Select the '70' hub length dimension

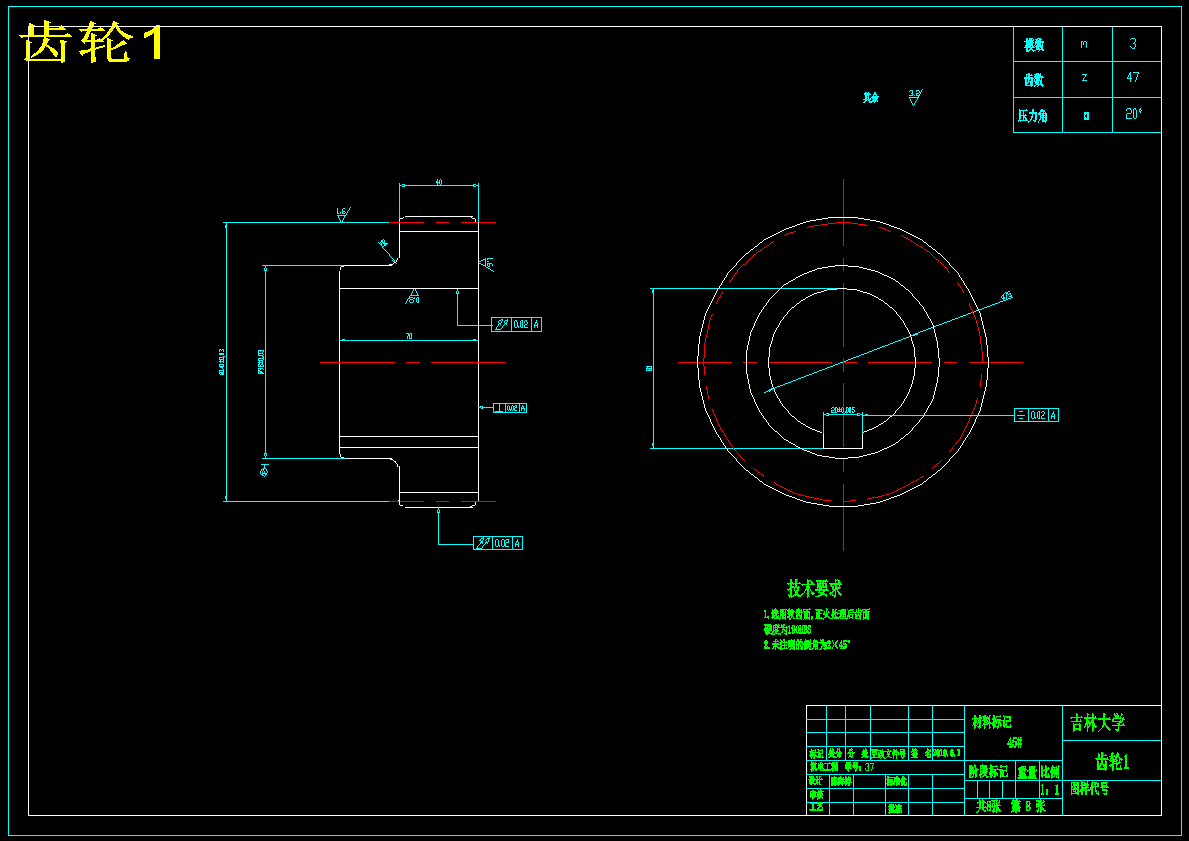coord(409,336)
